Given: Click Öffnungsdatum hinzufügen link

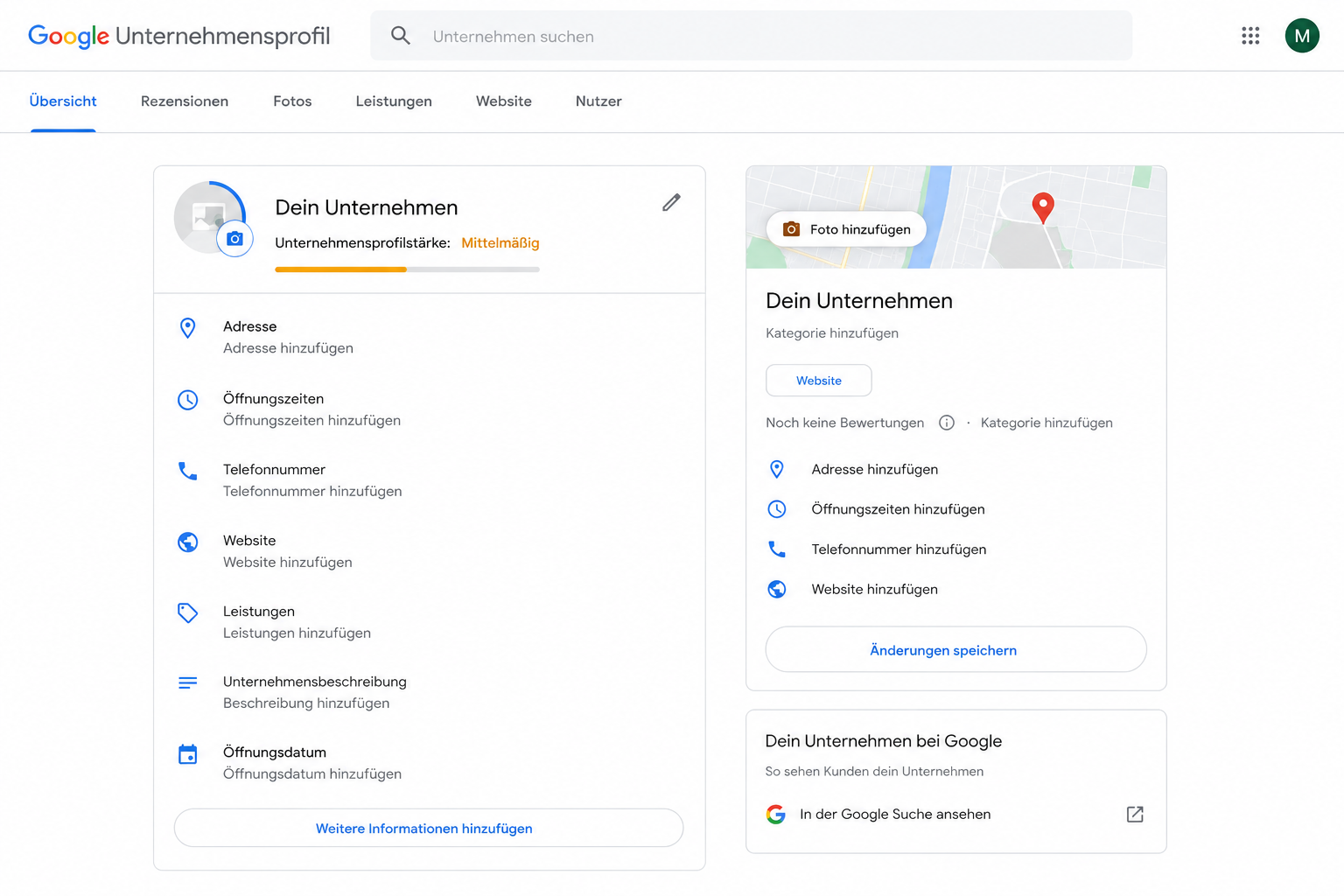Looking at the screenshot, I should [x=312, y=774].
